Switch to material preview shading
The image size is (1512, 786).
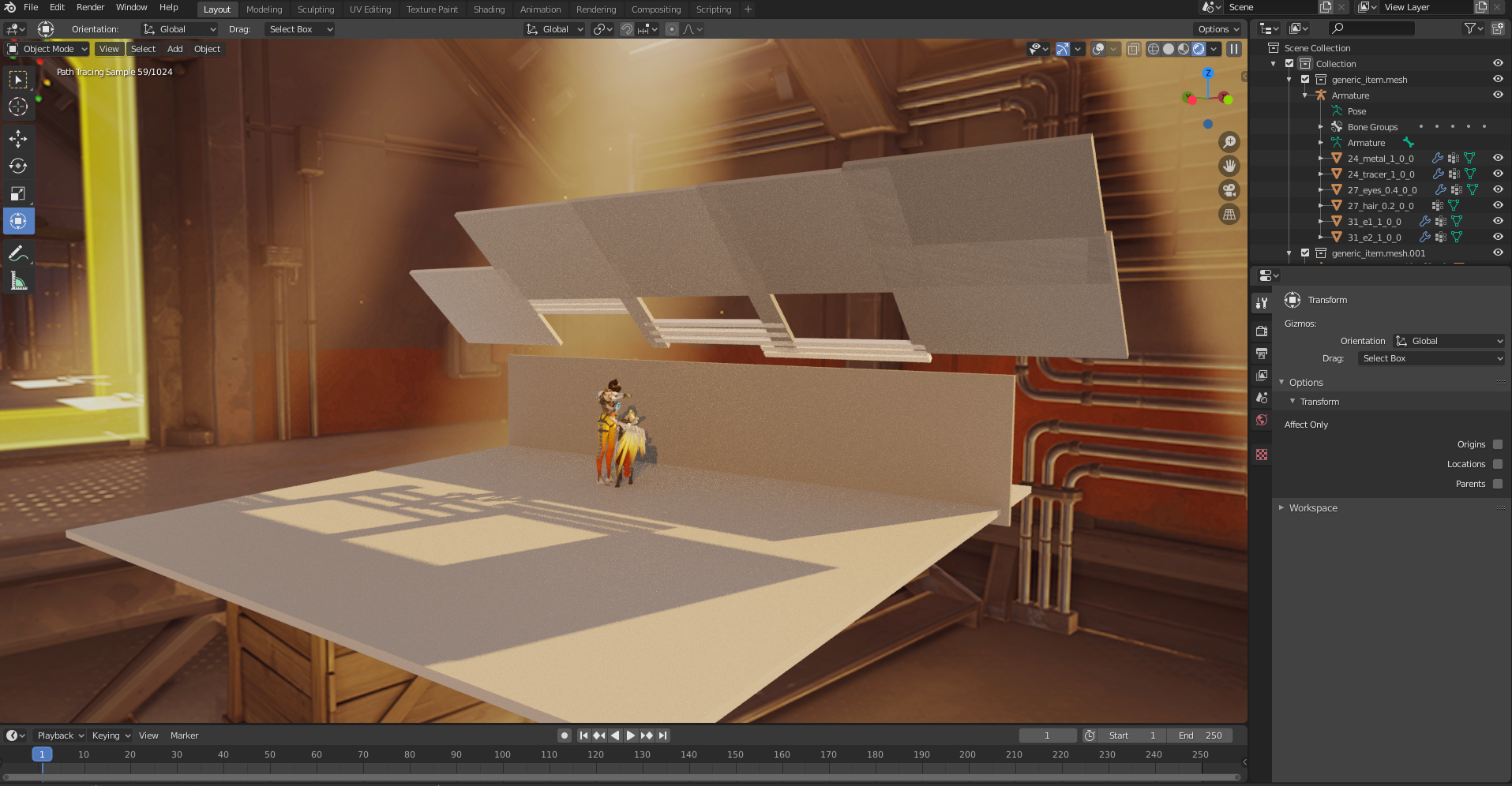[1184, 49]
